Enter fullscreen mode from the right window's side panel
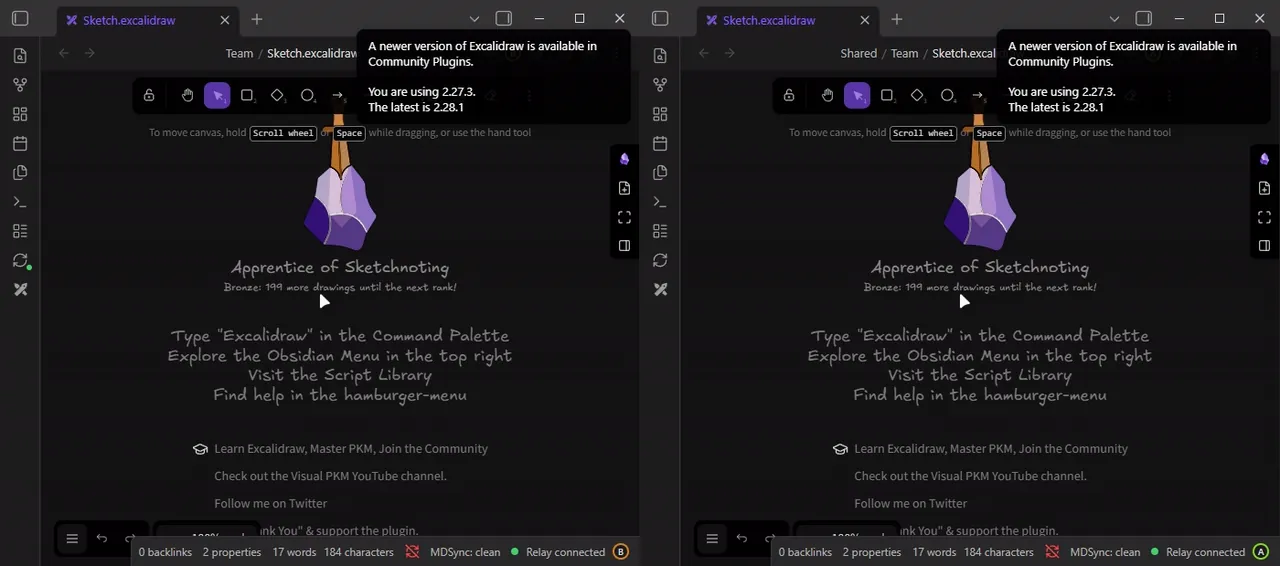Screen dimensions: 1280x566 (x=1264, y=217)
